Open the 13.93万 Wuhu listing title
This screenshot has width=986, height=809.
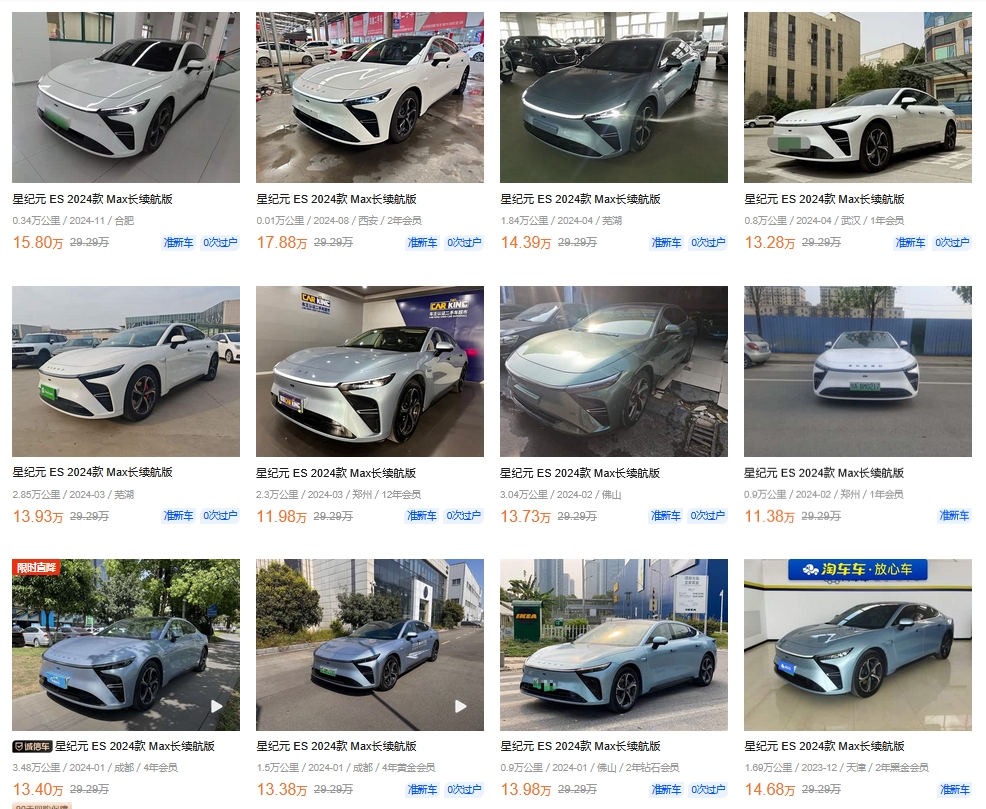pos(92,472)
